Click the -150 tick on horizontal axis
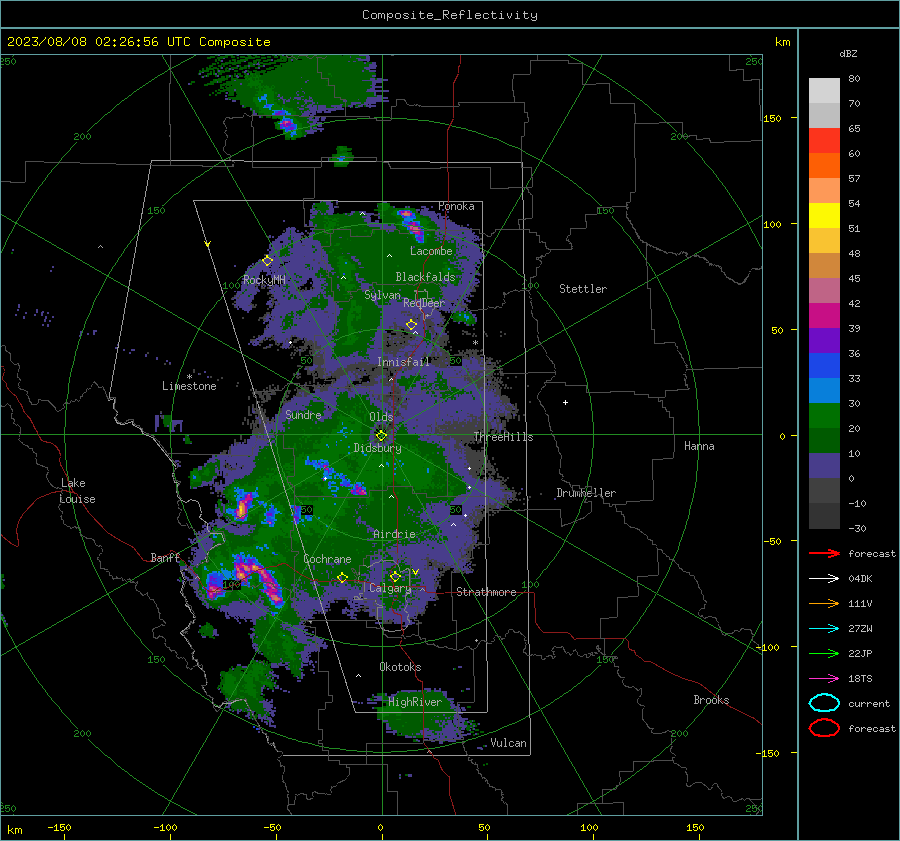This screenshot has width=900, height=841. pos(59,828)
